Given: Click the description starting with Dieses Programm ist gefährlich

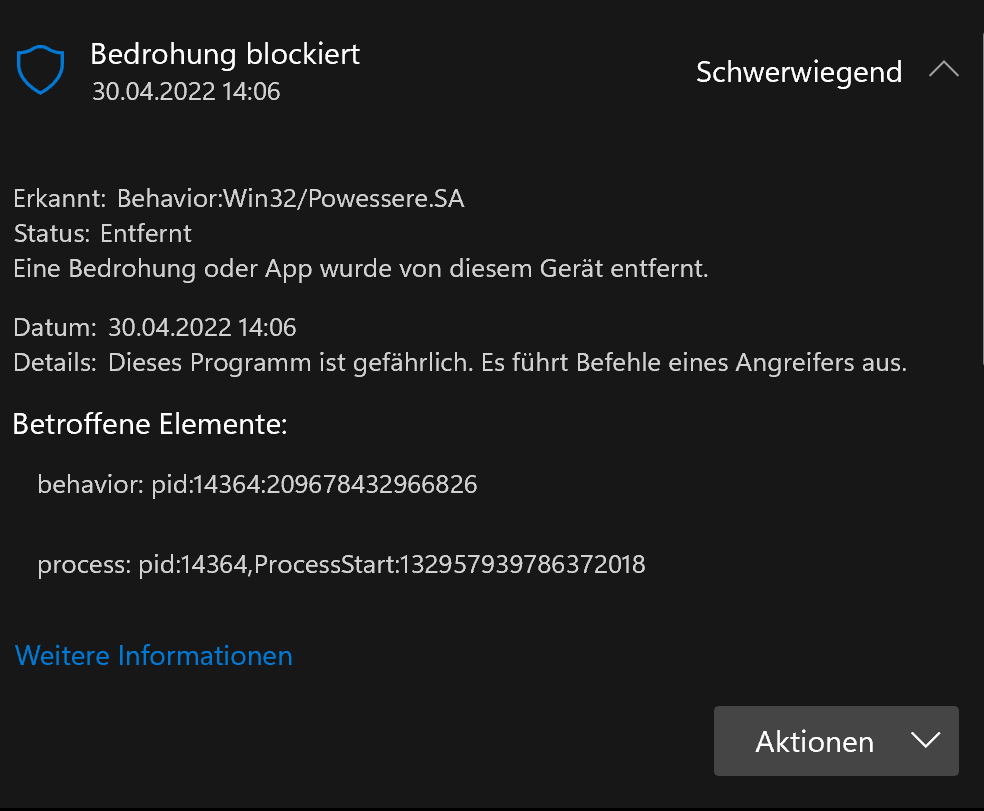Looking at the screenshot, I should click(507, 363).
